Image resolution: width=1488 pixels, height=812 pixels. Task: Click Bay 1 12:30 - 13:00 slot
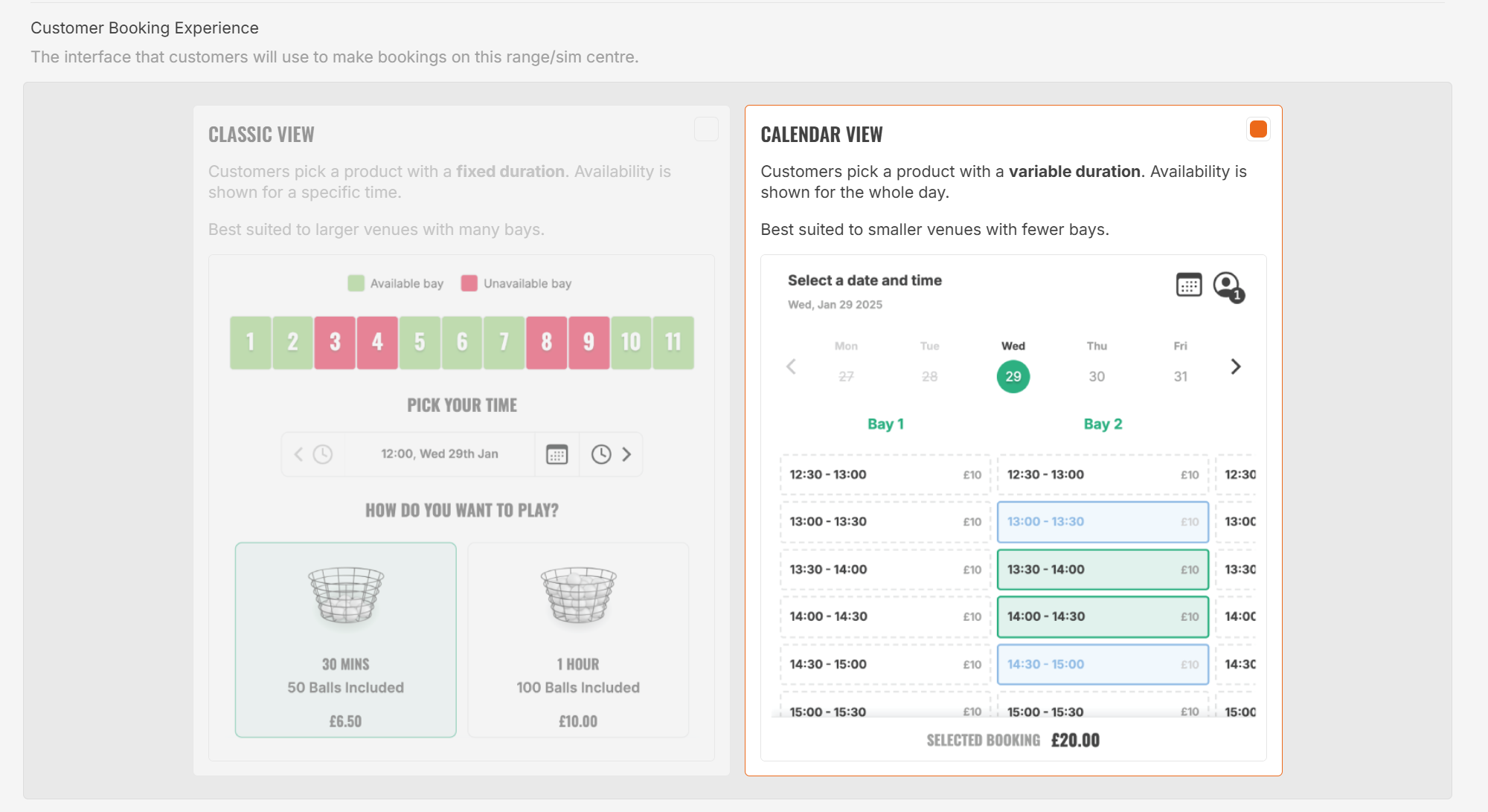pos(885,474)
